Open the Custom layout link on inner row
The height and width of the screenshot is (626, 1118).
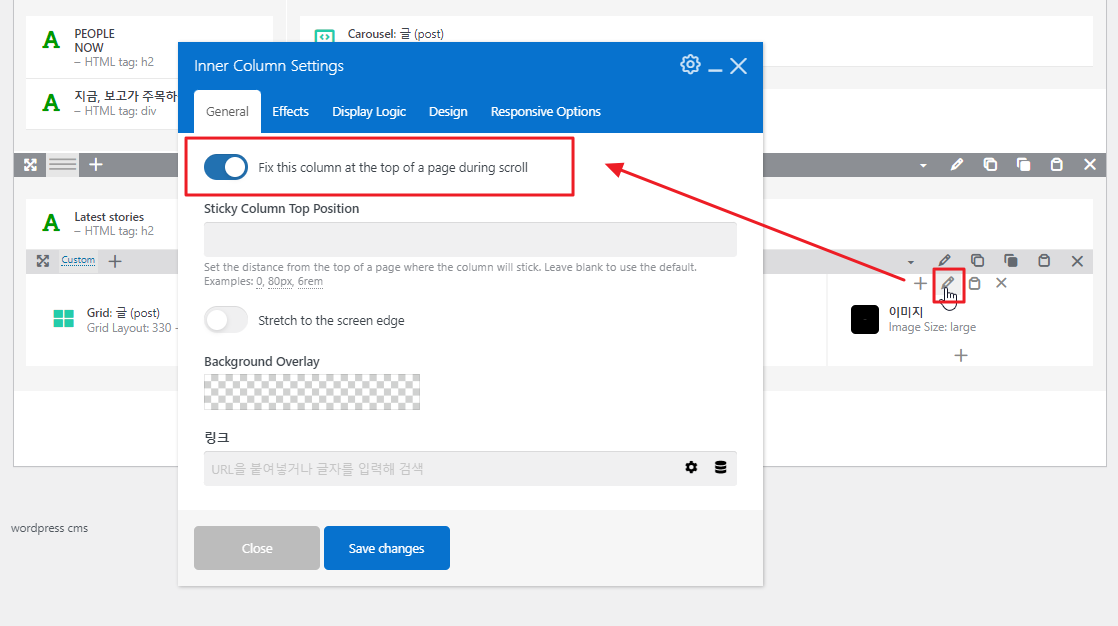pos(78,260)
